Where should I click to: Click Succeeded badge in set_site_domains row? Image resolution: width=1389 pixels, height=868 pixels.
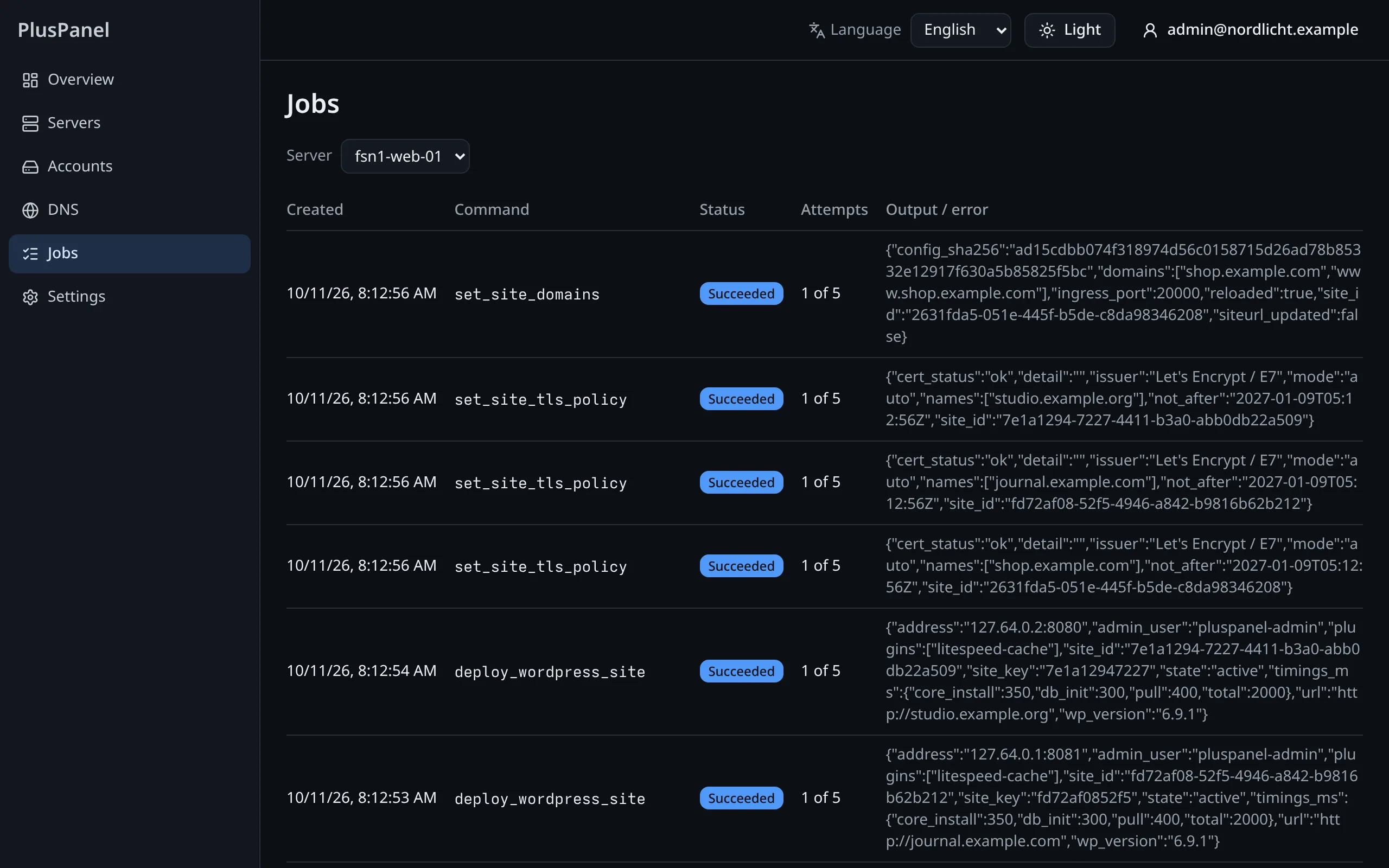pos(741,293)
